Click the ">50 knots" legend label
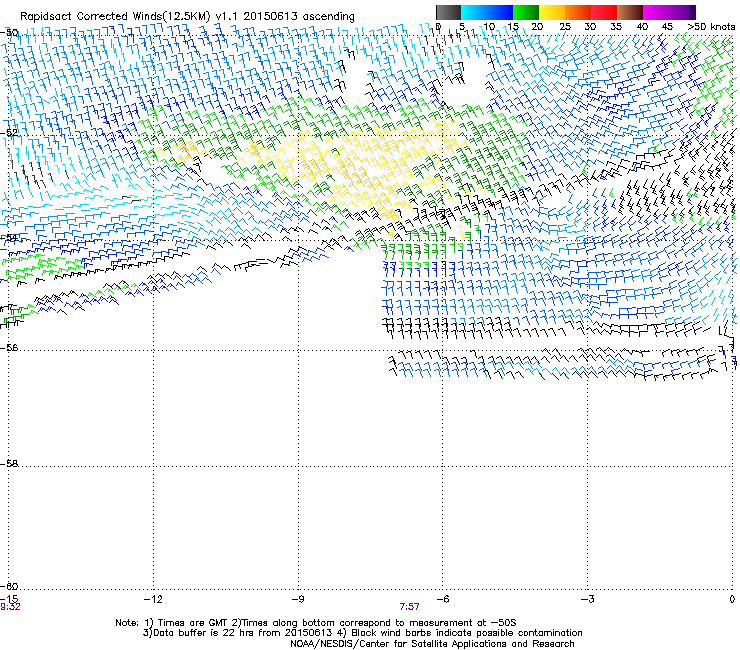The image size is (740, 650). click(711, 27)
